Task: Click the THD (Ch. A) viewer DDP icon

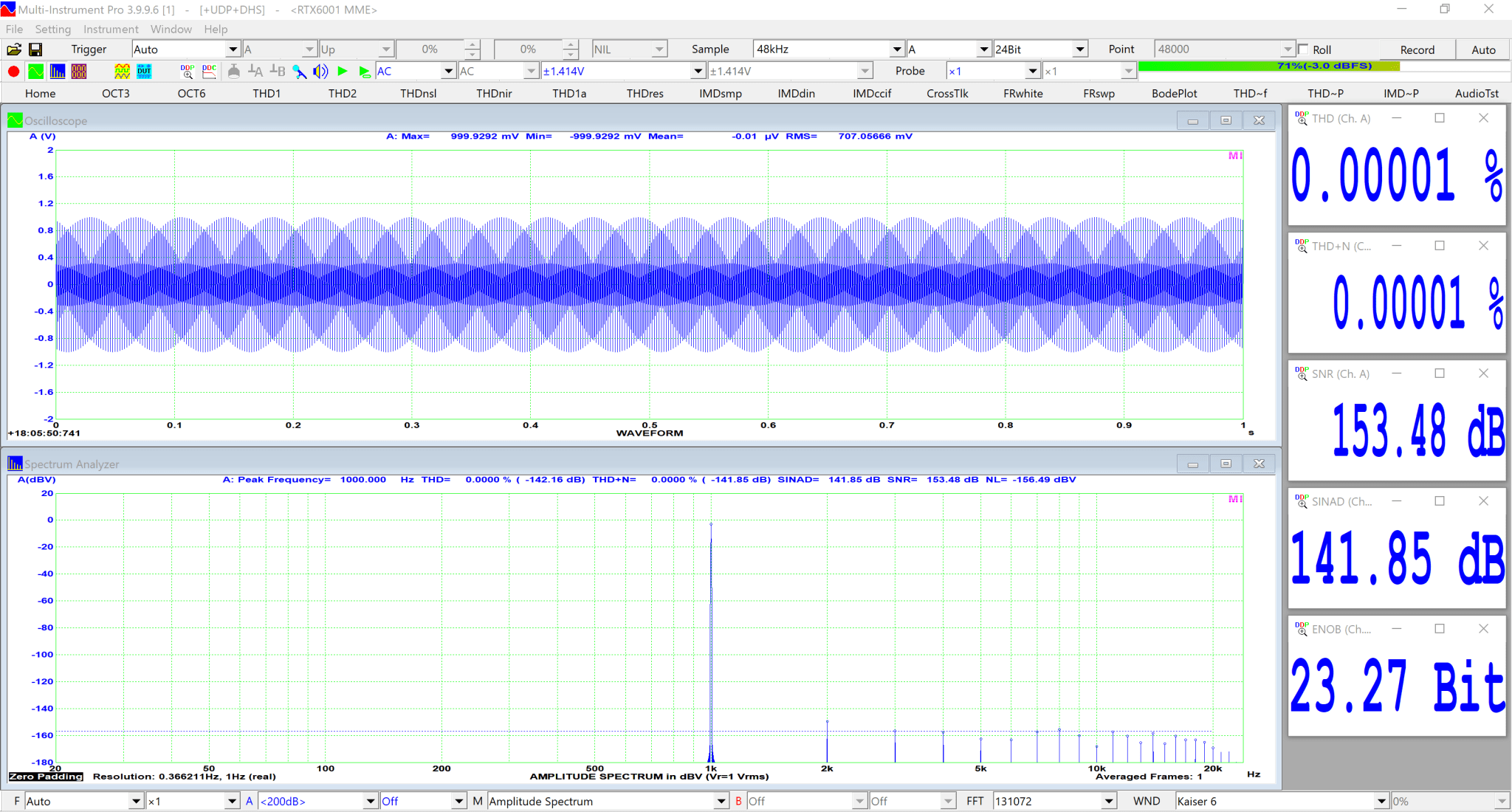Action: (1302, 118)
